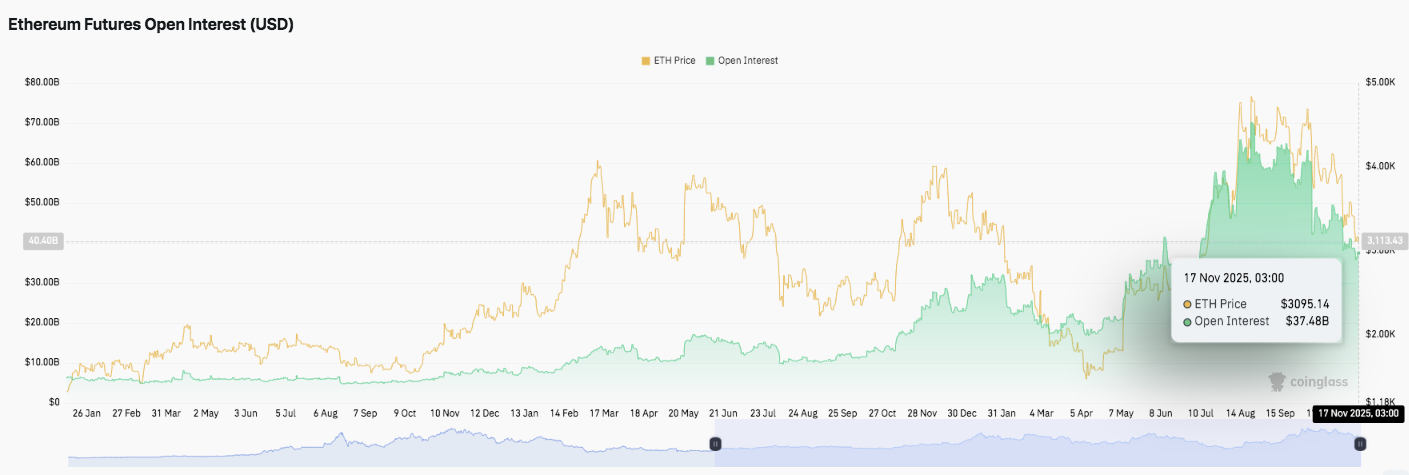Screen dimensions: 1409x475
Task: Click the unselected left part of range navigator
Action: pyautogui.click(x=390, y=445)
